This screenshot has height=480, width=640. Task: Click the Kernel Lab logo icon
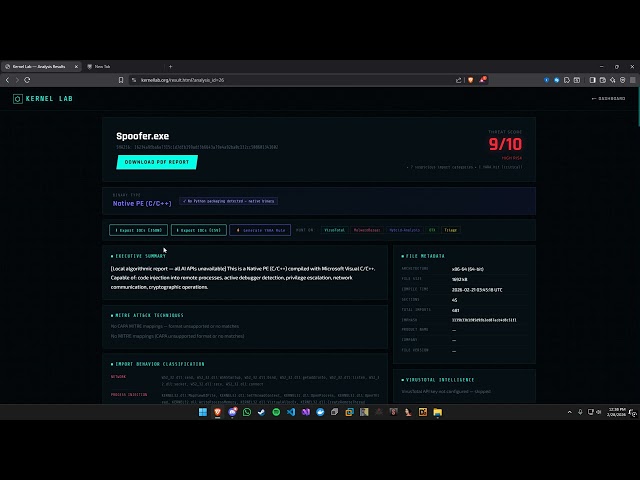[x=18, y=99]
